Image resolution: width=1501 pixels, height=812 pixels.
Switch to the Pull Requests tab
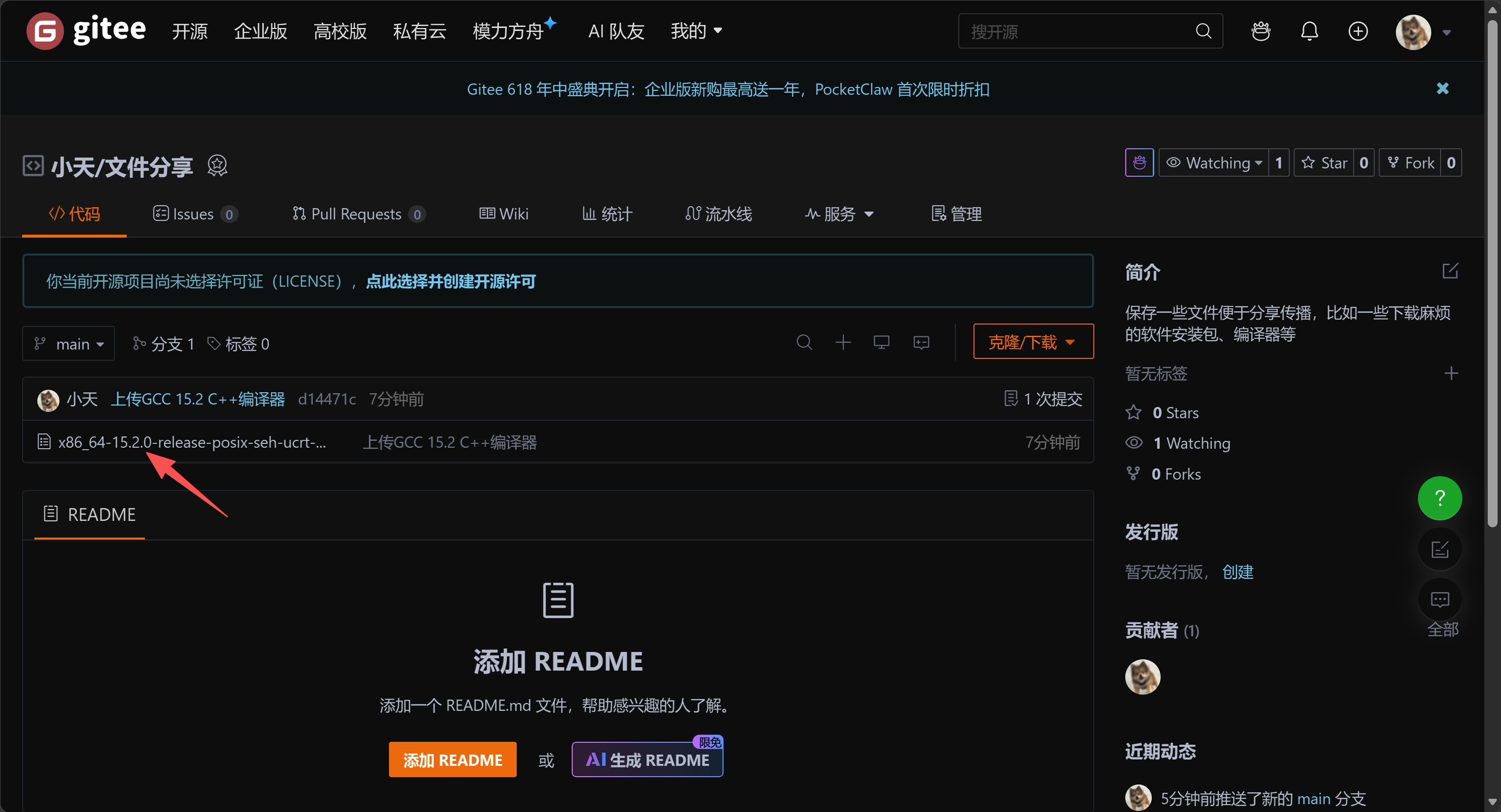[359, 214]
